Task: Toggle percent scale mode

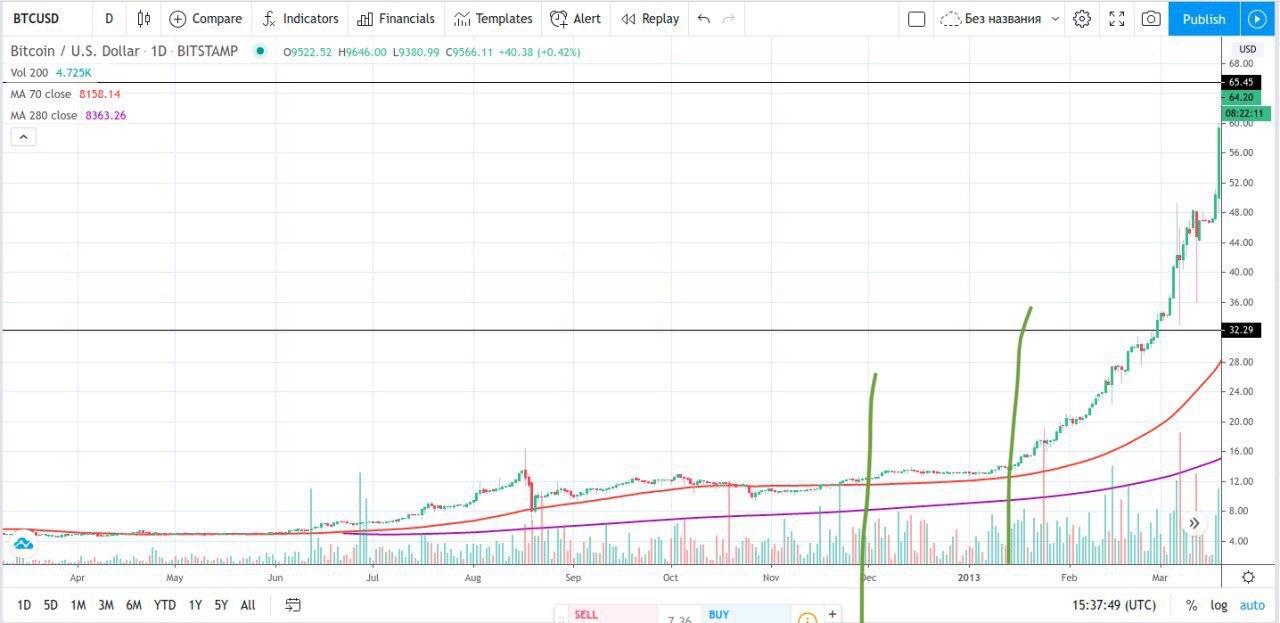Action: pos(1192,605)
